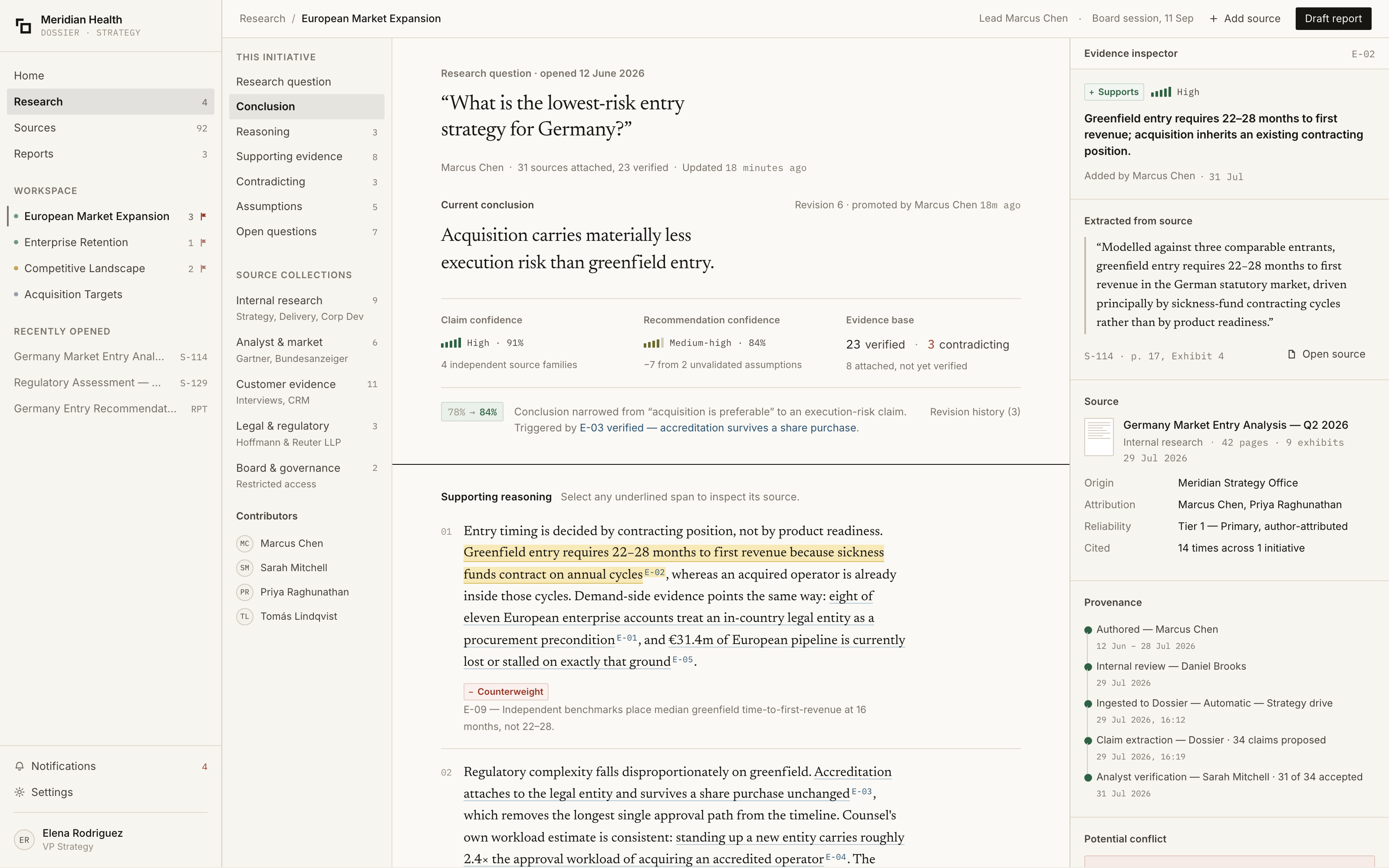
Task: Click Open source in the Evidence inspector
Action: pos(1326,354)
